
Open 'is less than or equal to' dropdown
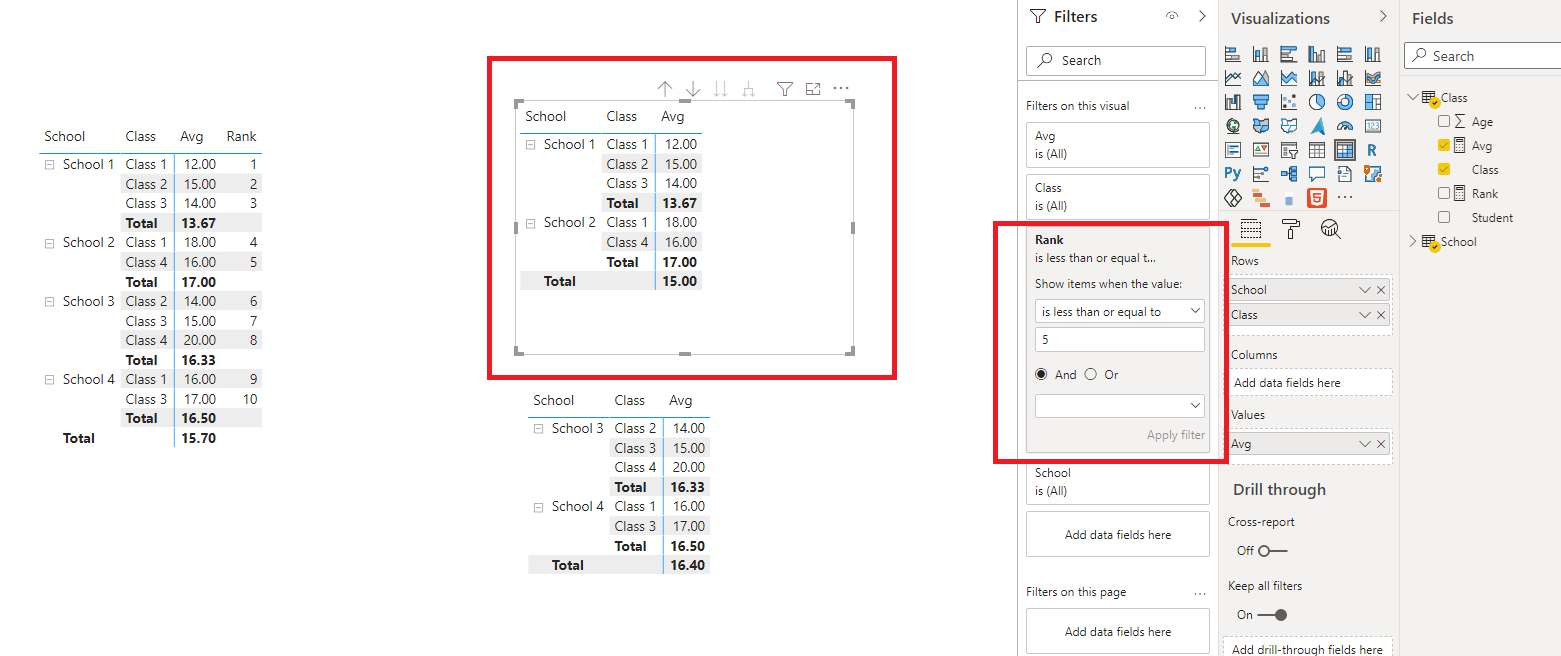coord(1120,312)
